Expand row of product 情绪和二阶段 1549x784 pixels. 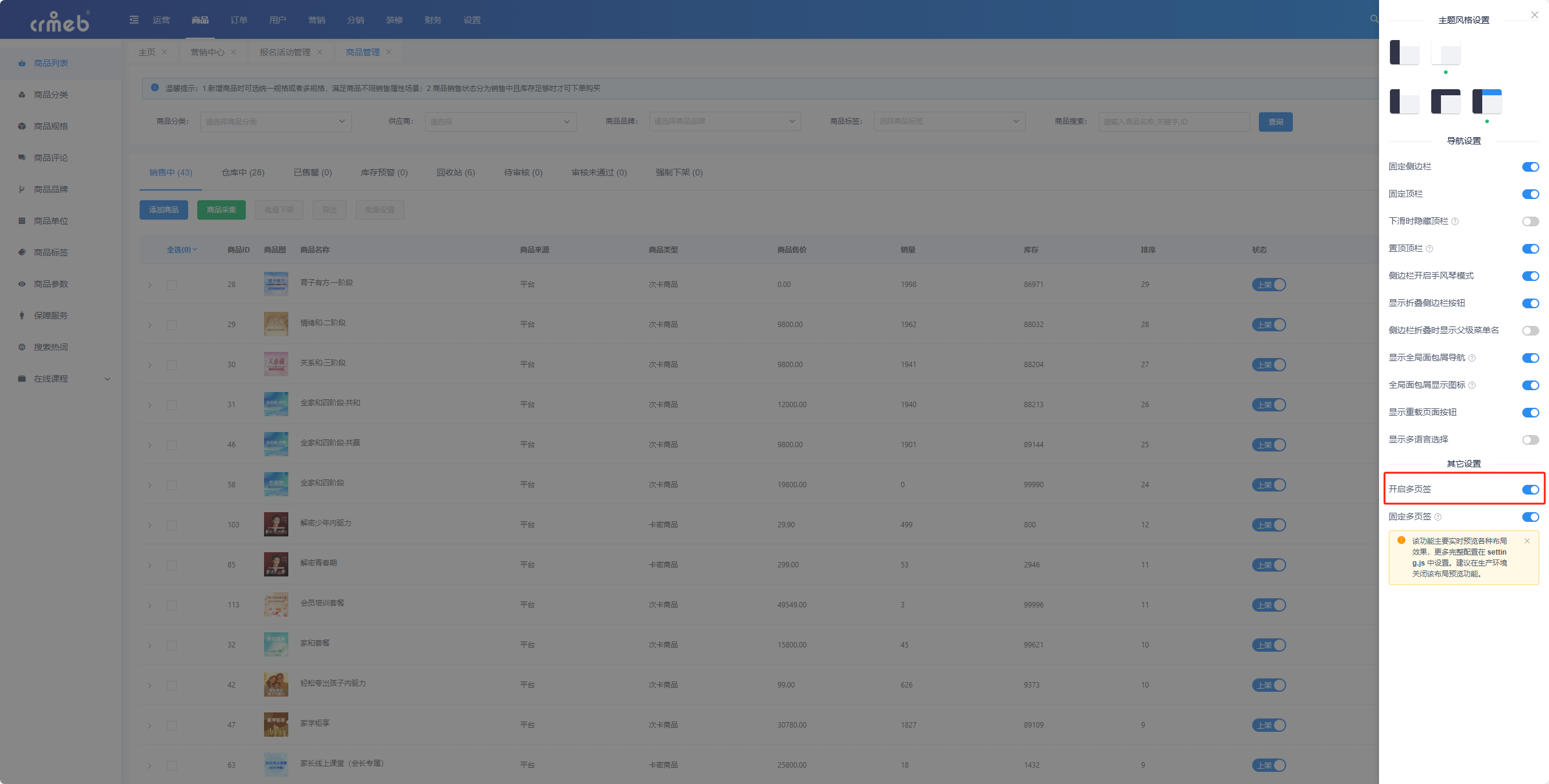click(149, 325)
